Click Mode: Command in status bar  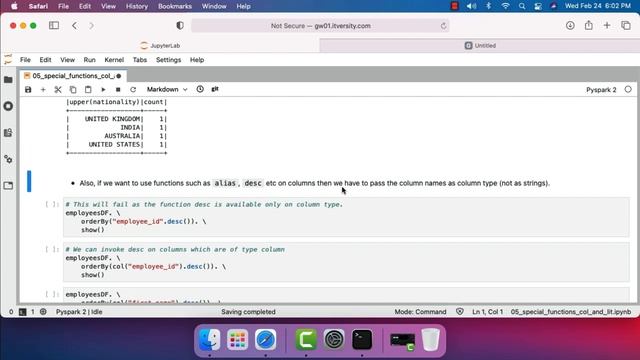click(420, 312)
